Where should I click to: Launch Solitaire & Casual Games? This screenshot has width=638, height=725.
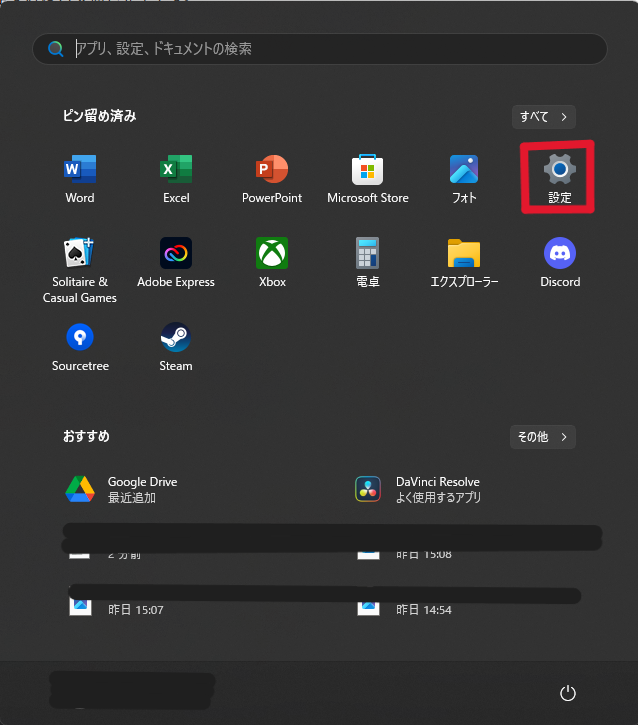pos(80,271)
